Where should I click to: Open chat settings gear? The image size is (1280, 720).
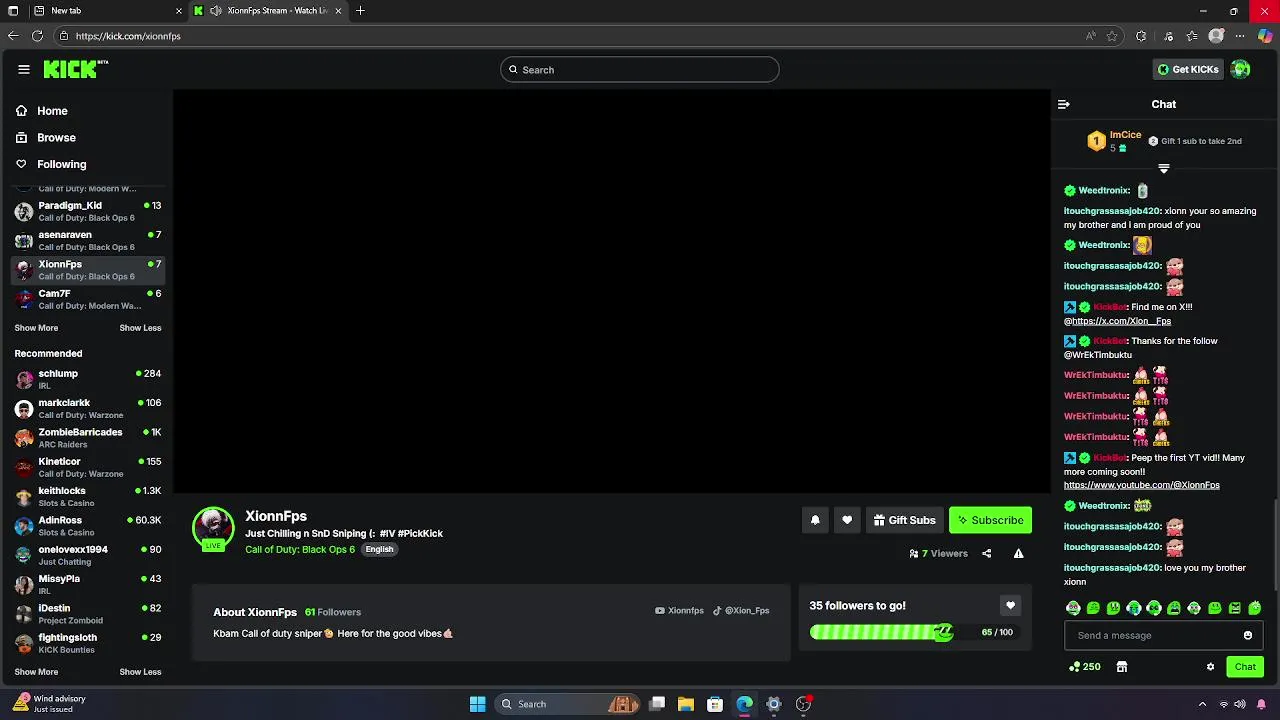[x=1210, y=667]
